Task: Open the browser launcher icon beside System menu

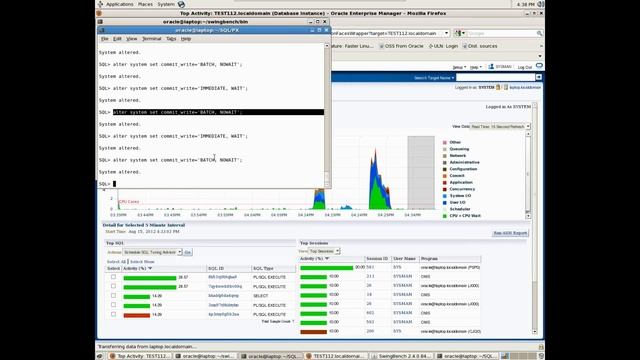Action: click(181, 4)
